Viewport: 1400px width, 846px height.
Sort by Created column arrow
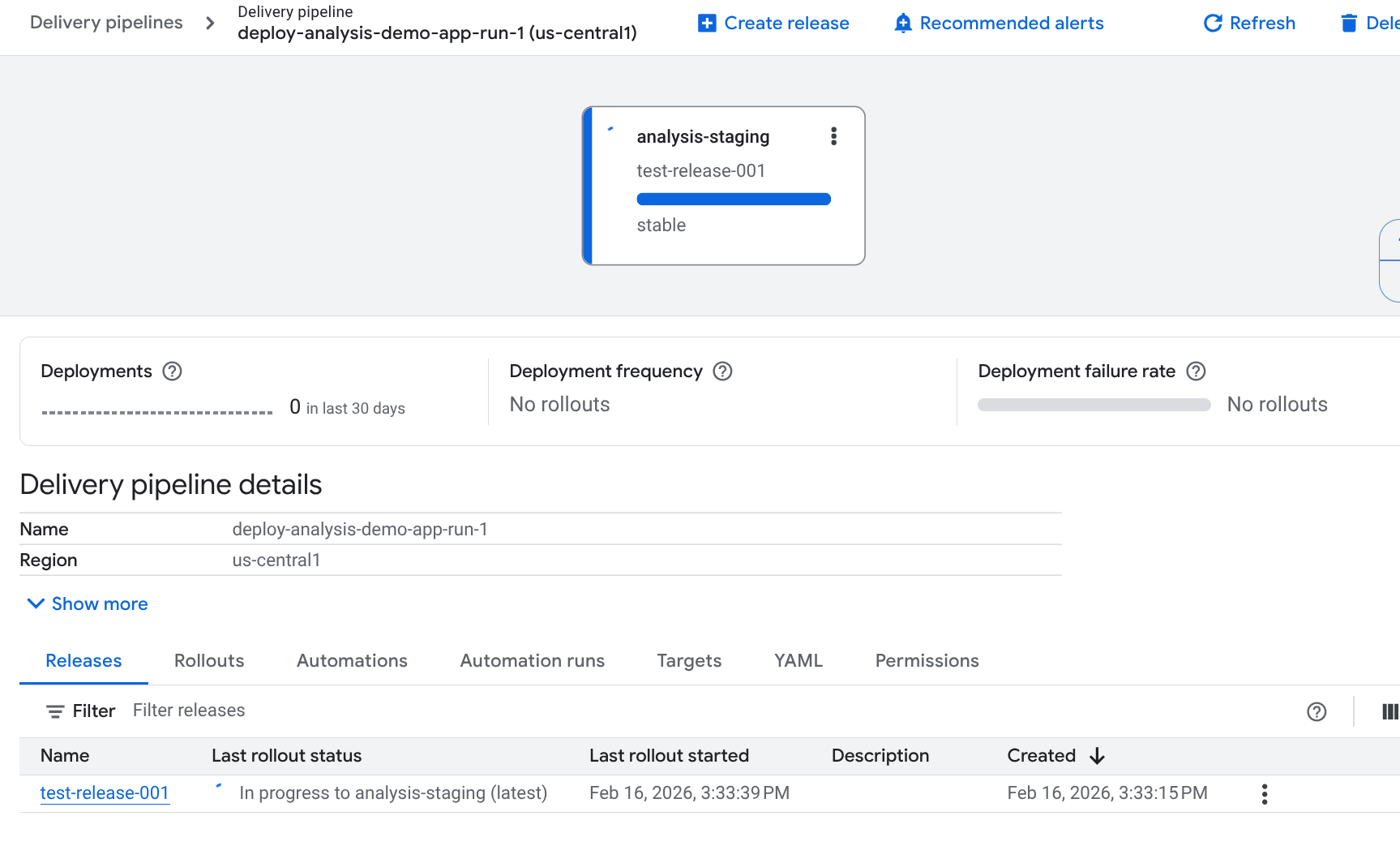(1097, 756)
